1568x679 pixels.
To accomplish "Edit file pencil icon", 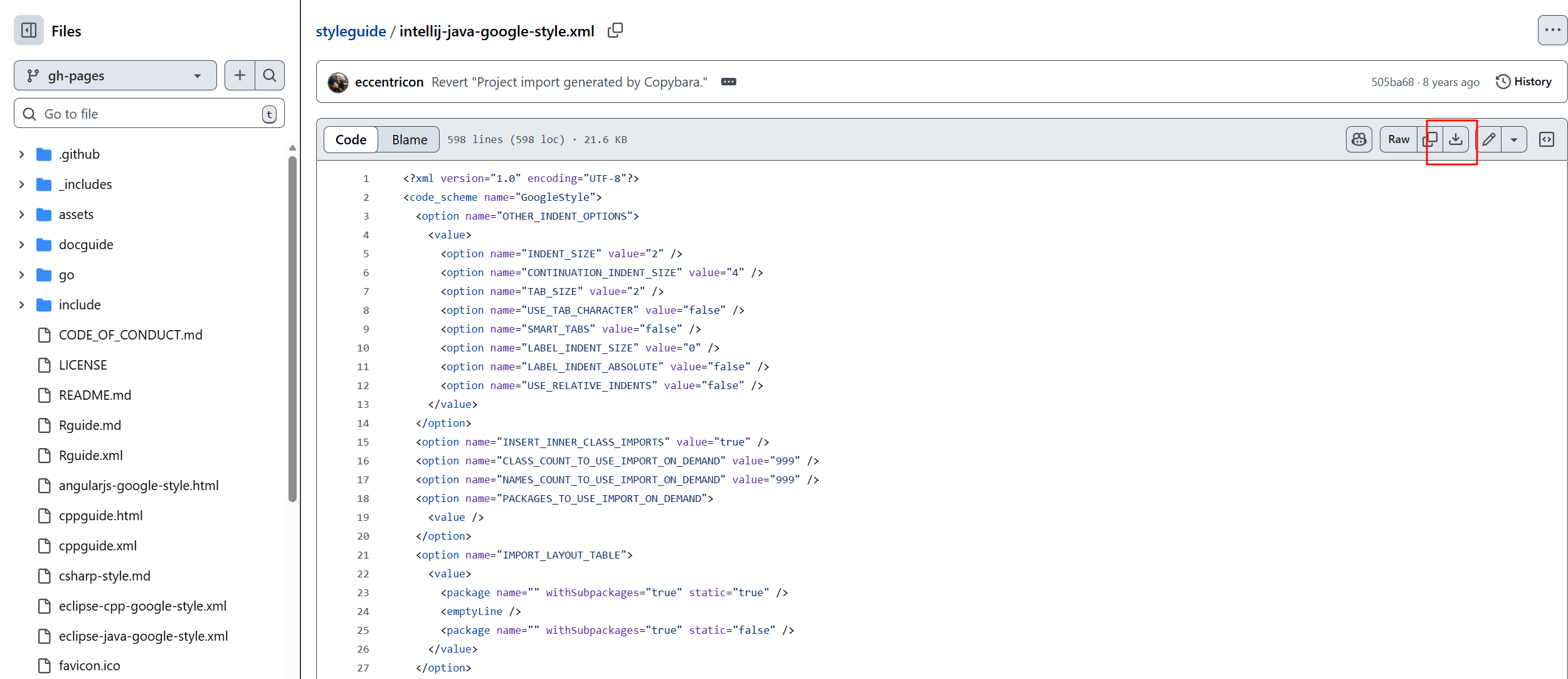I will 1489,139.
